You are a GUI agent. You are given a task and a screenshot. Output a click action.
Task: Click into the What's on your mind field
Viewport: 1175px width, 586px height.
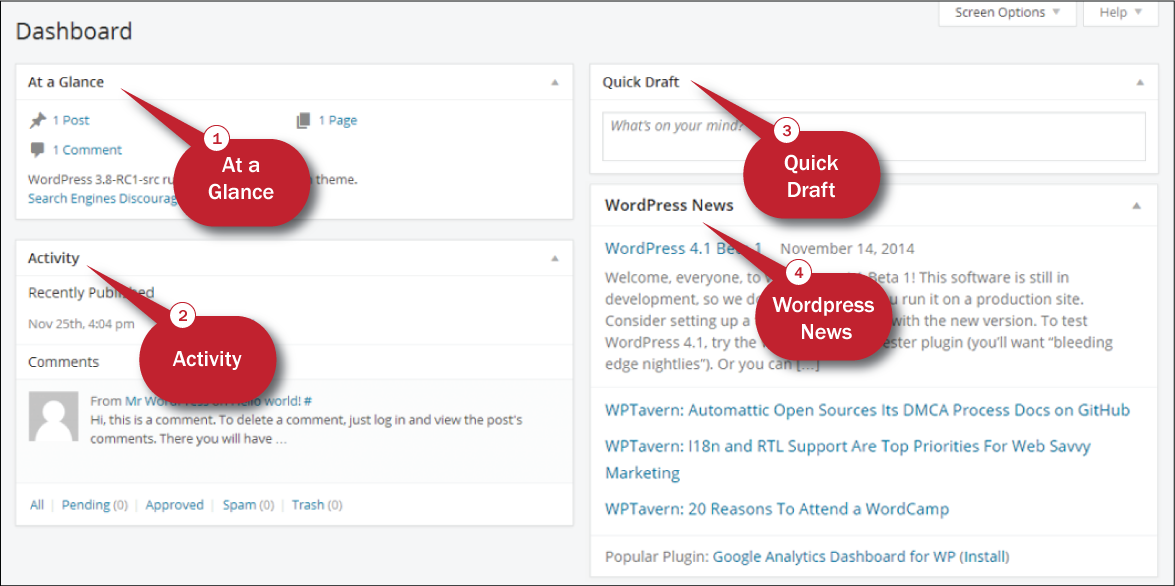[x=874, y=136]
